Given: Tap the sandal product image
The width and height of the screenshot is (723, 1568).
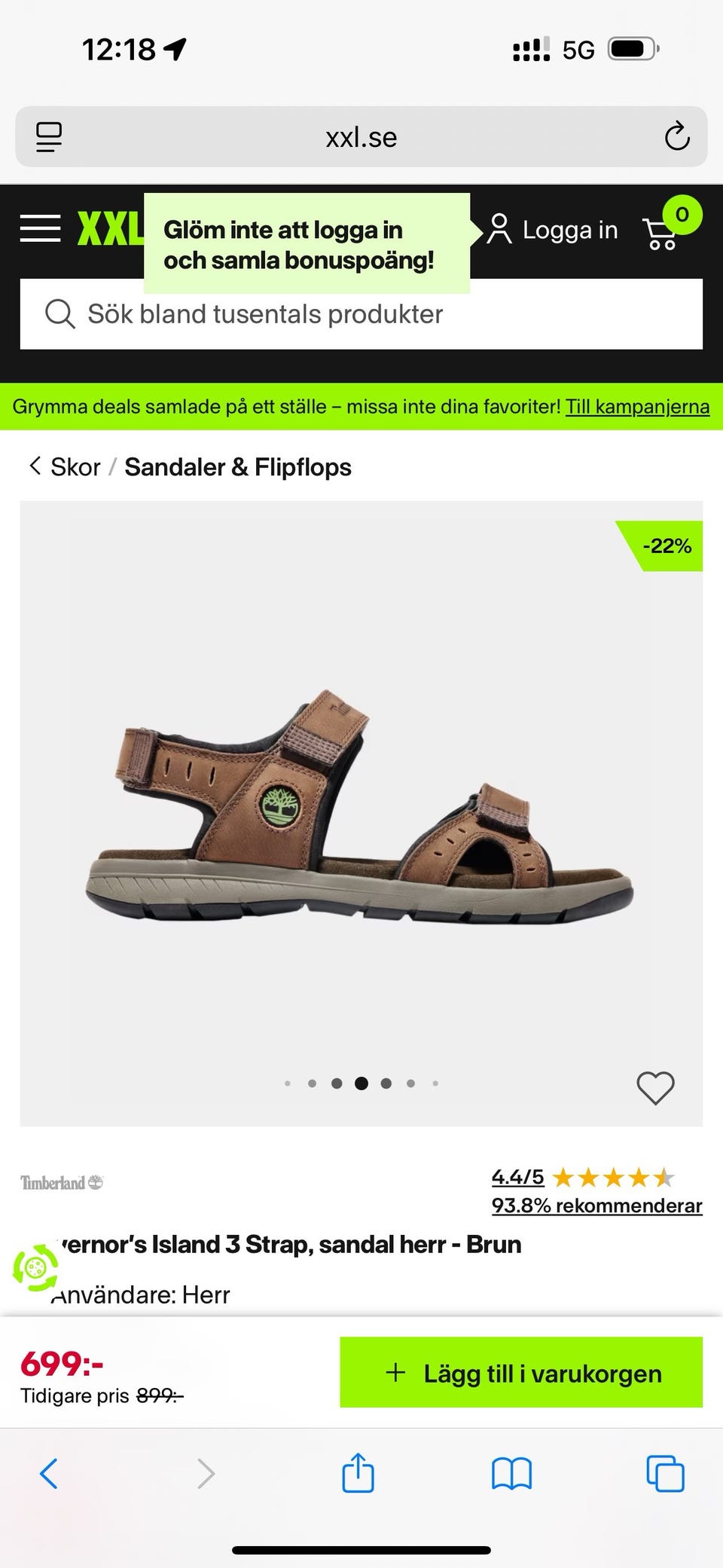Looking at the screenshot, I should pyautogui.click(x=360, y=806).
